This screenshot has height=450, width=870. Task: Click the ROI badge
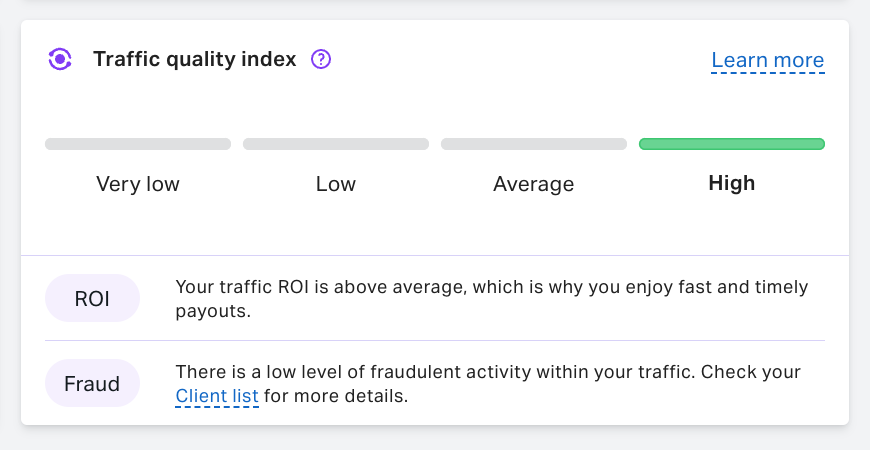coord(93,298)
